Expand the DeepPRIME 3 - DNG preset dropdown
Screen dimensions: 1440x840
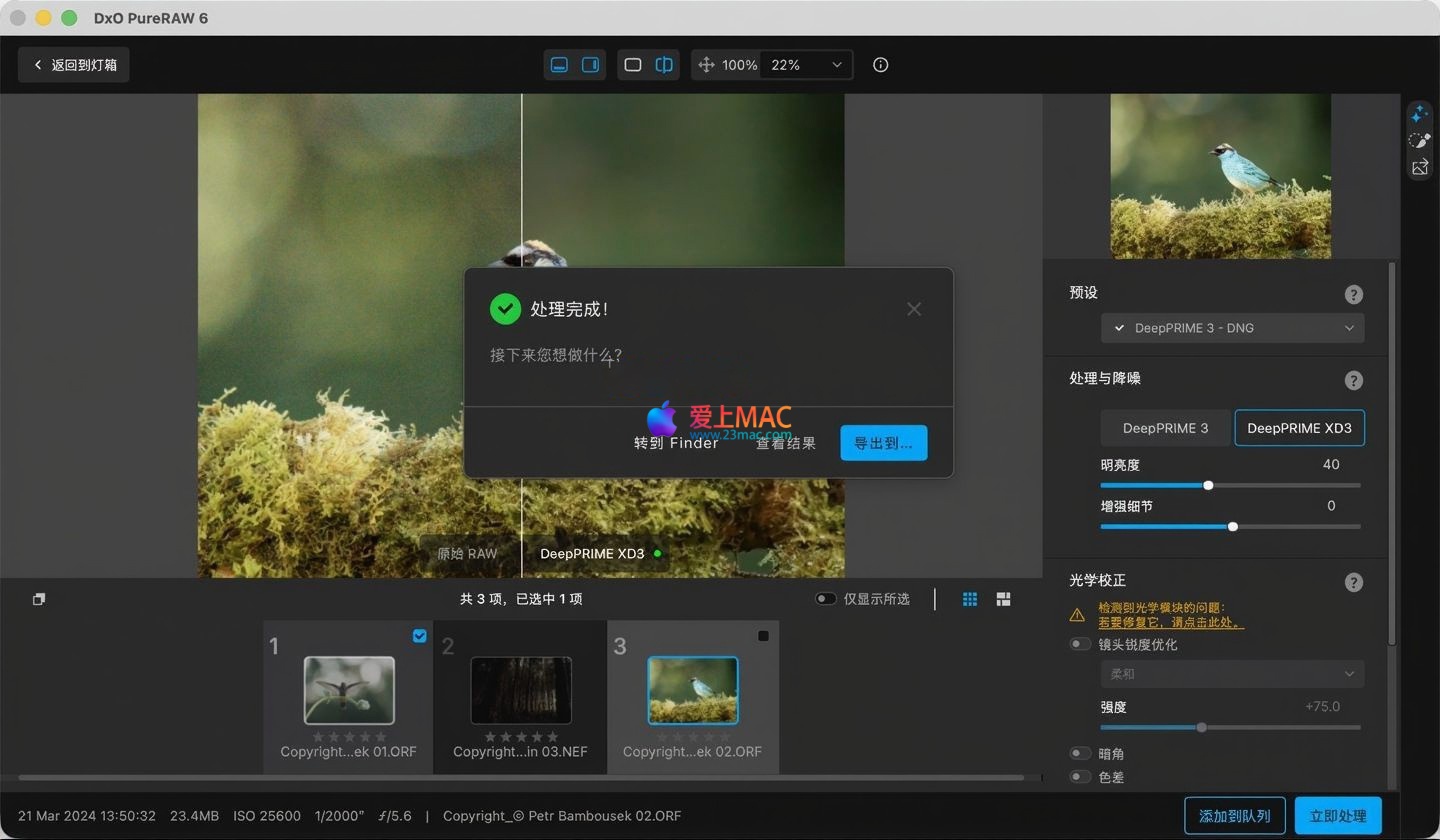(x=1232, y=328)
